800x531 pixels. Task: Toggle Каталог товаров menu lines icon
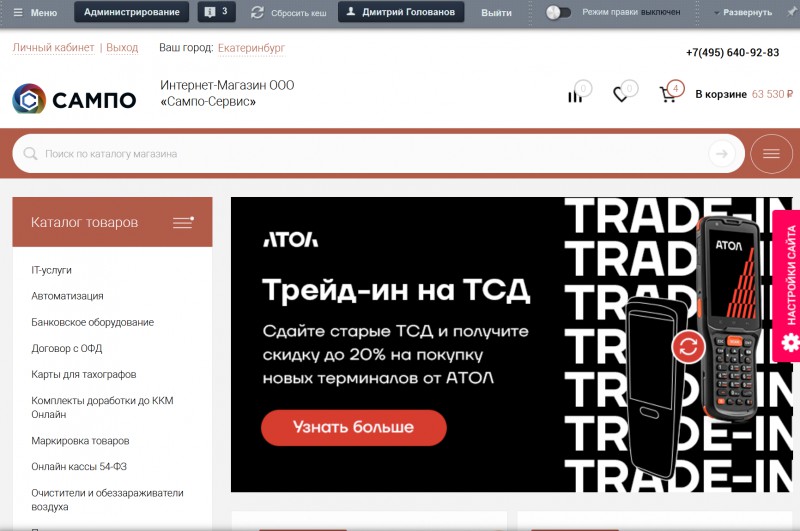[x=183, y=222]
